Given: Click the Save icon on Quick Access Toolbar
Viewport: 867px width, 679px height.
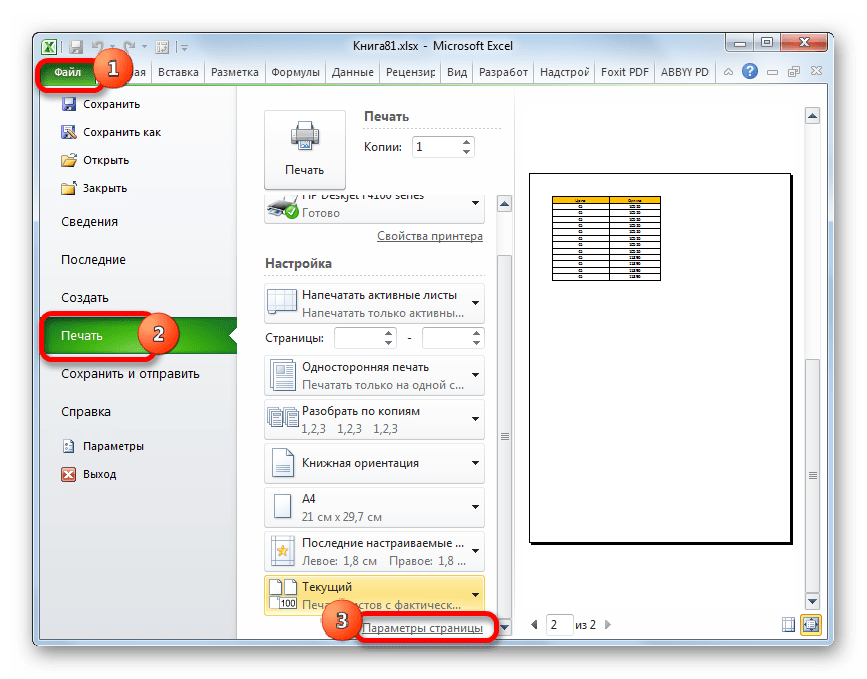Looking at the screenshot, I should click(x=75, y=46).
